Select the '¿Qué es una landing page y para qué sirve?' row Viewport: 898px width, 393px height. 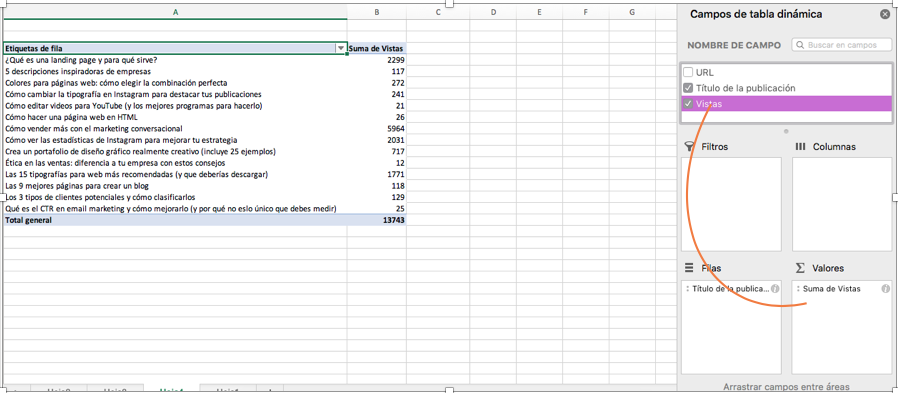[x=175, y=60]
